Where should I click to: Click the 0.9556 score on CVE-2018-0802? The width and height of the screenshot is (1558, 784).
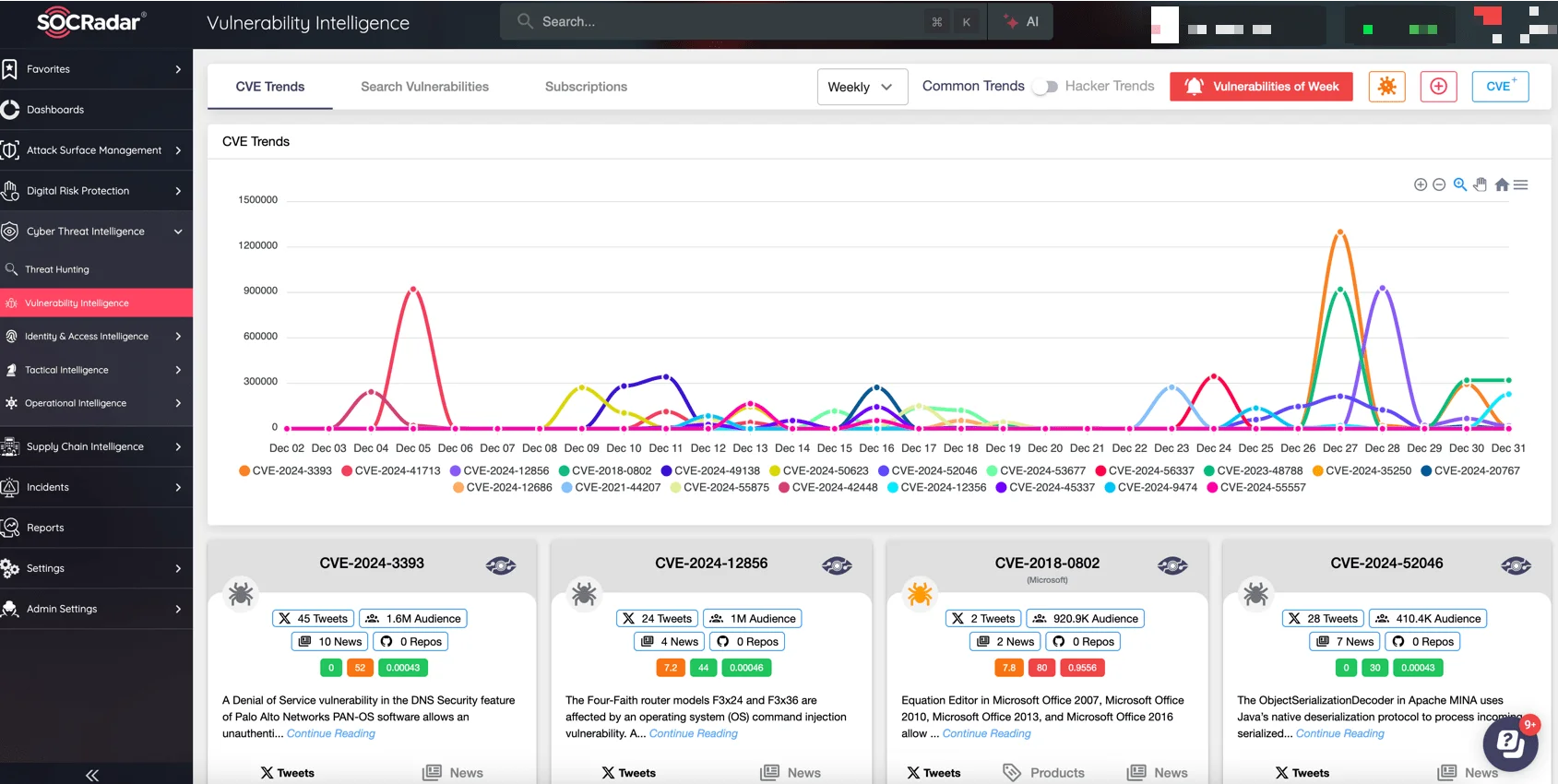pyautogui.click(x=1083, y=668)
